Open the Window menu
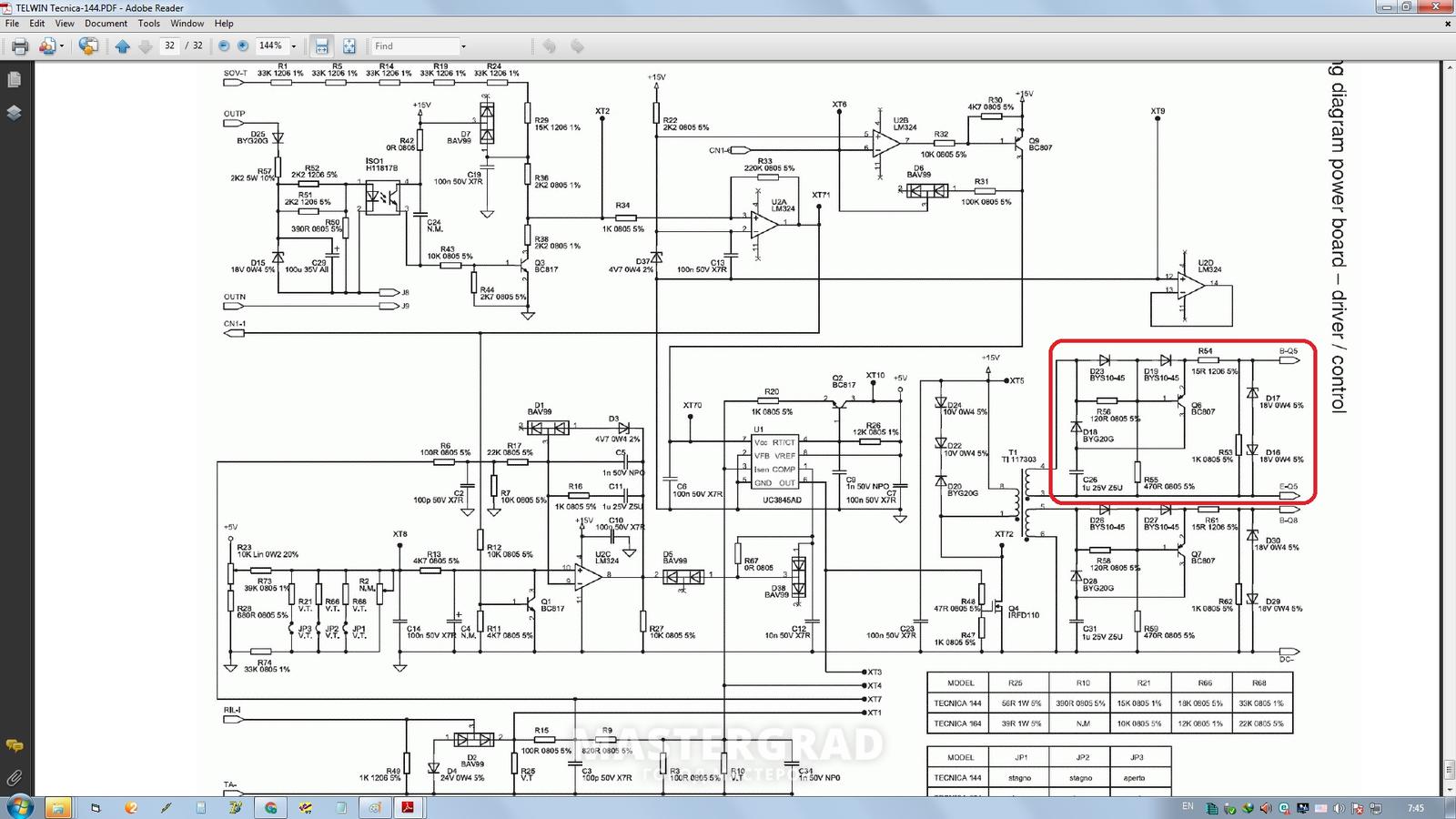 click(187, 24)
